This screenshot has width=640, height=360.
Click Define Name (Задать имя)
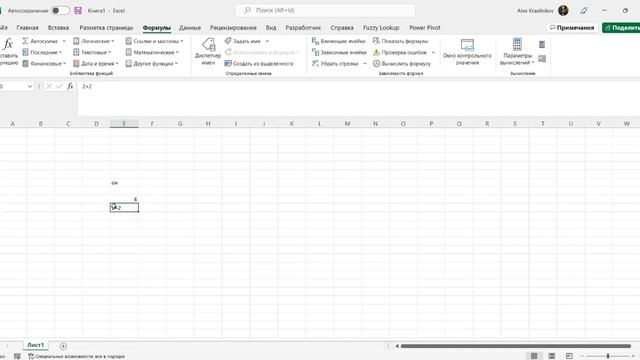click(243, 41)
